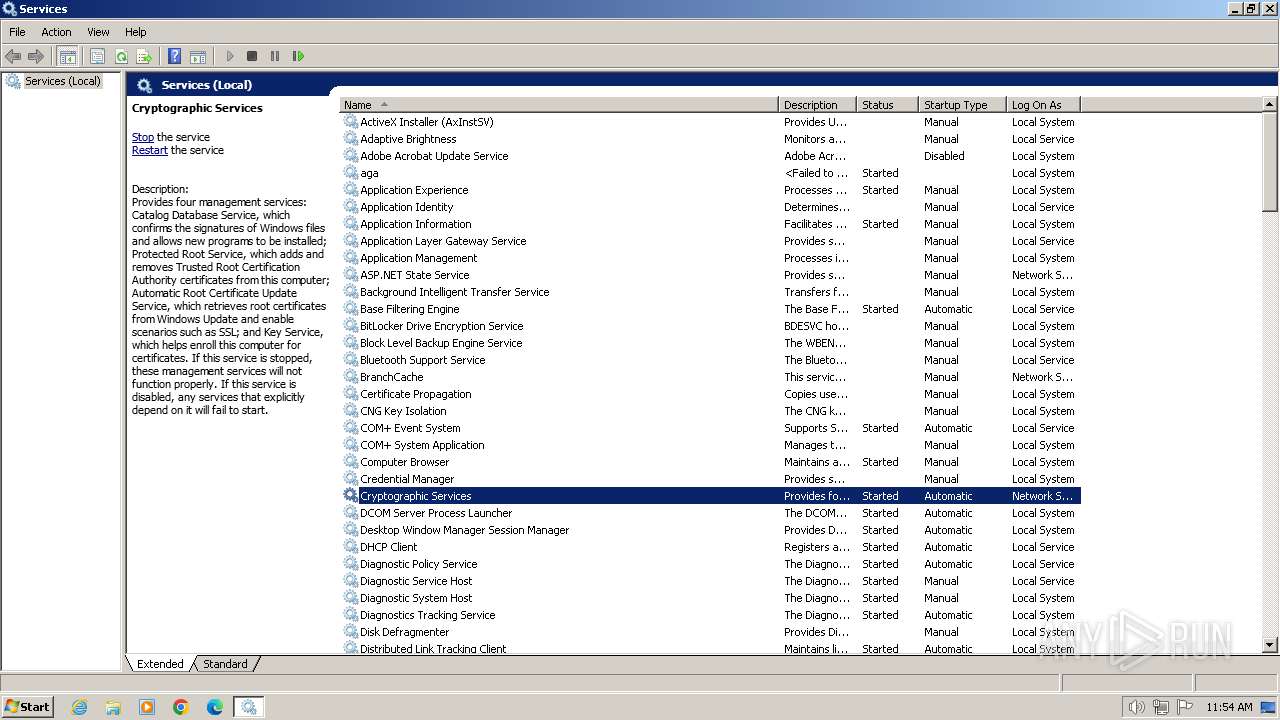Screen dimensions: 1280x720
Task: Select the Bluetooth Support Service row
Action: tap(710, 360)
